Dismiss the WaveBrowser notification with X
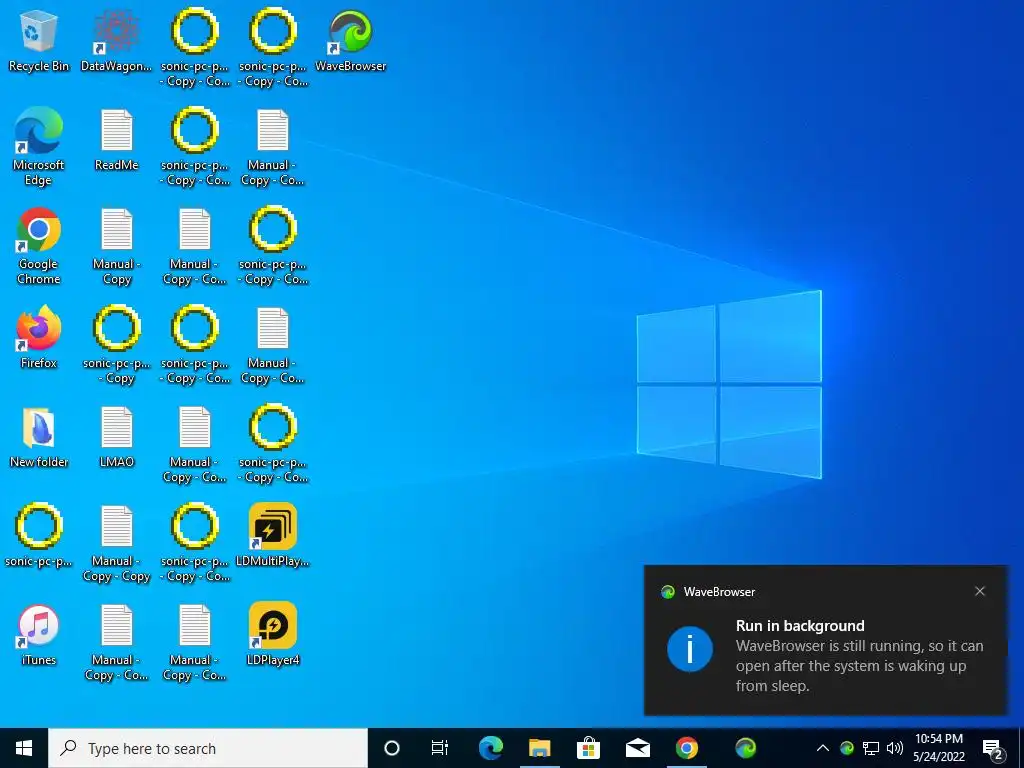1024x768 pixels. click(980, 591)
